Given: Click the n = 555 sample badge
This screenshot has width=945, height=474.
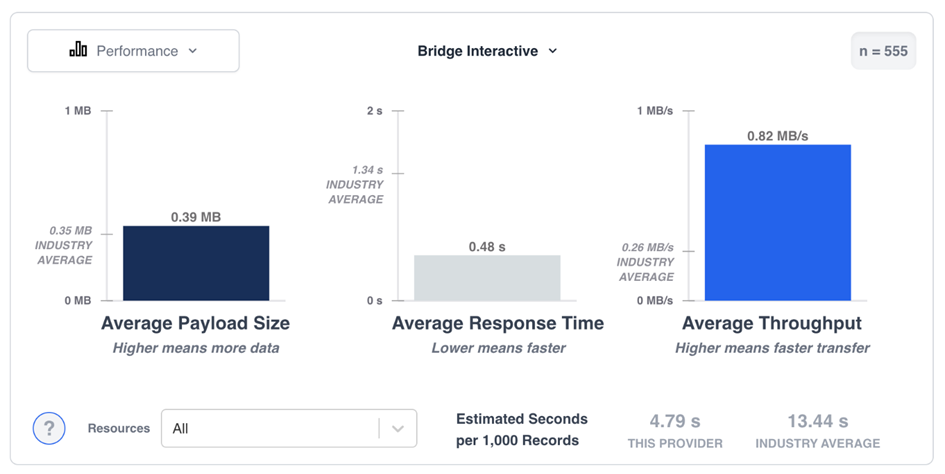Looking at the screenshot, I should [x=884, y=51].
